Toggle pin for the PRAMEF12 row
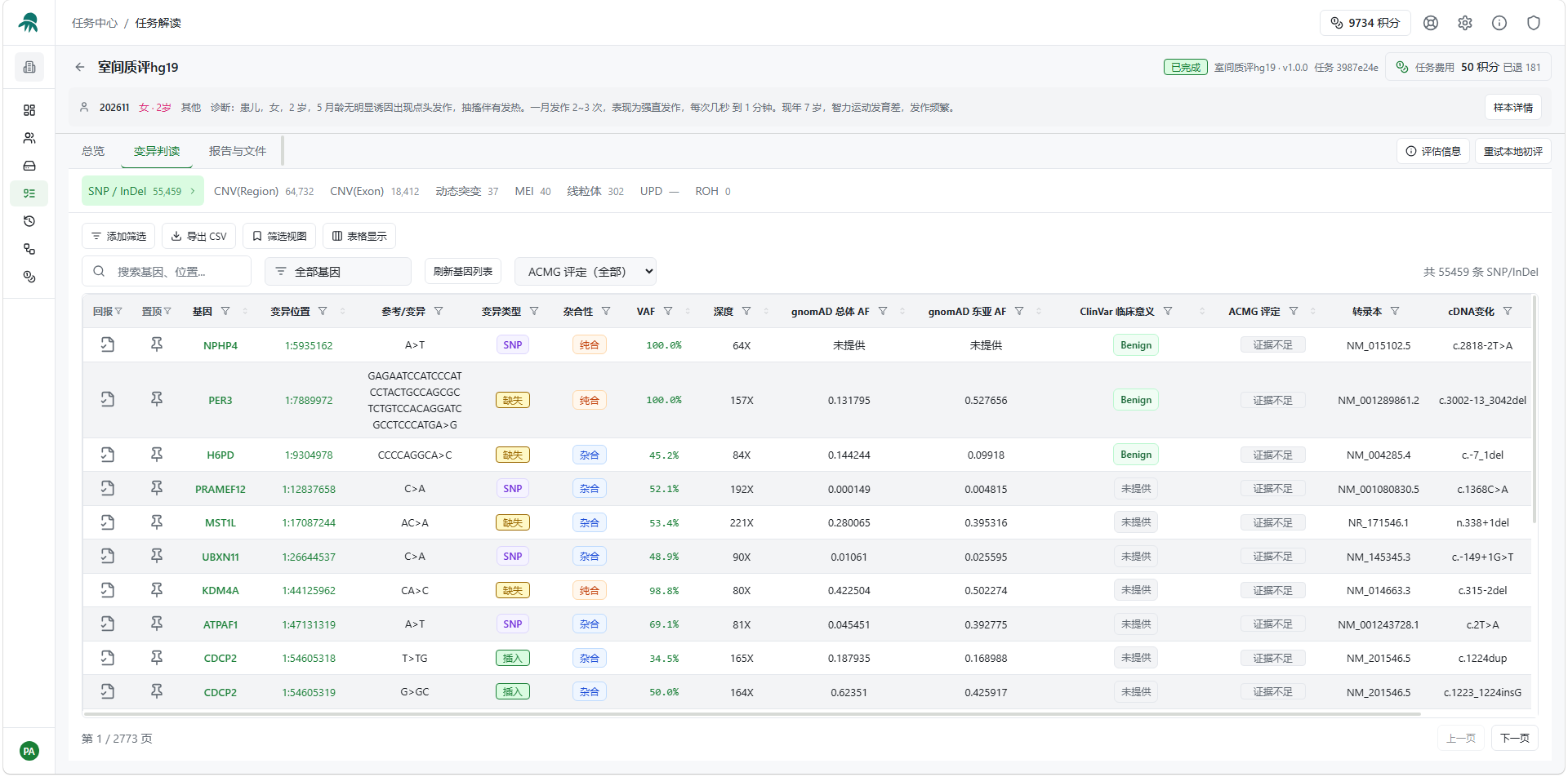1568x777 pixels. tap(157, 488)
